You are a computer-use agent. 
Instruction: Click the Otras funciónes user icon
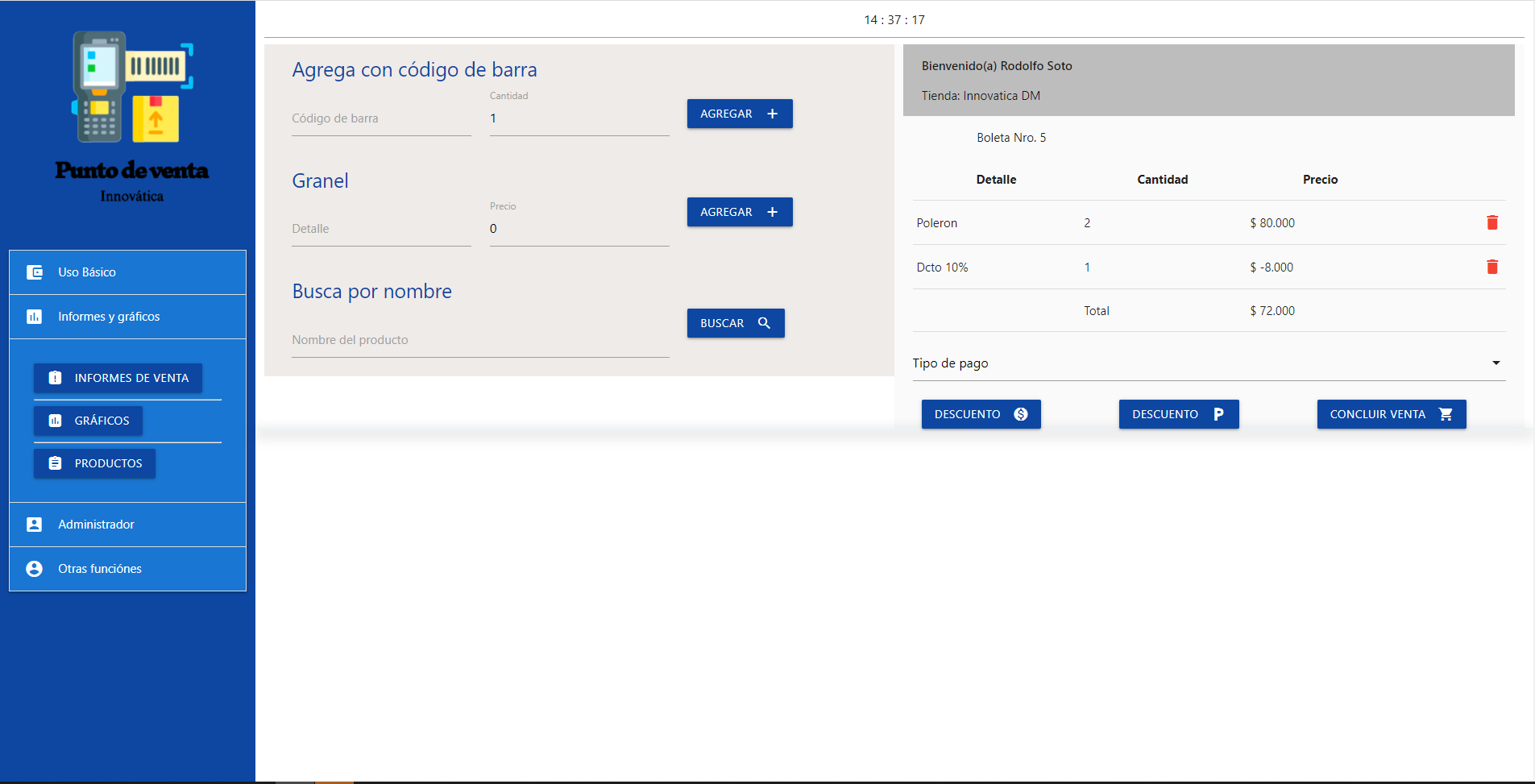35,569
